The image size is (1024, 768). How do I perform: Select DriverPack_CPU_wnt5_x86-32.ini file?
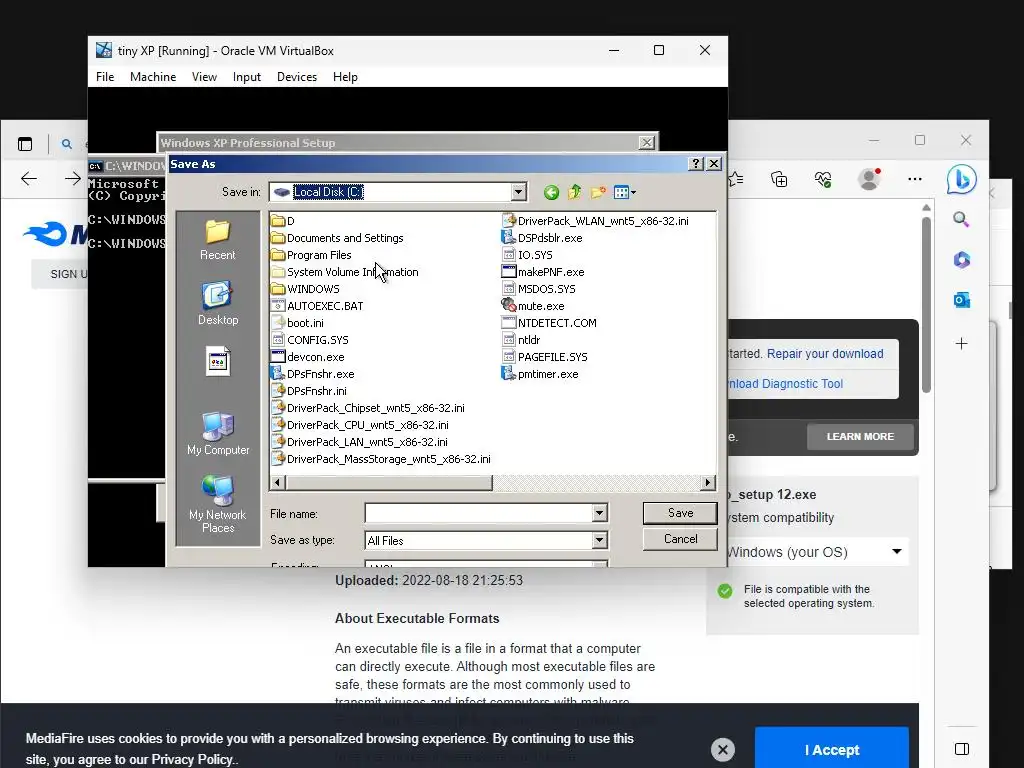(x=360, y=424)
